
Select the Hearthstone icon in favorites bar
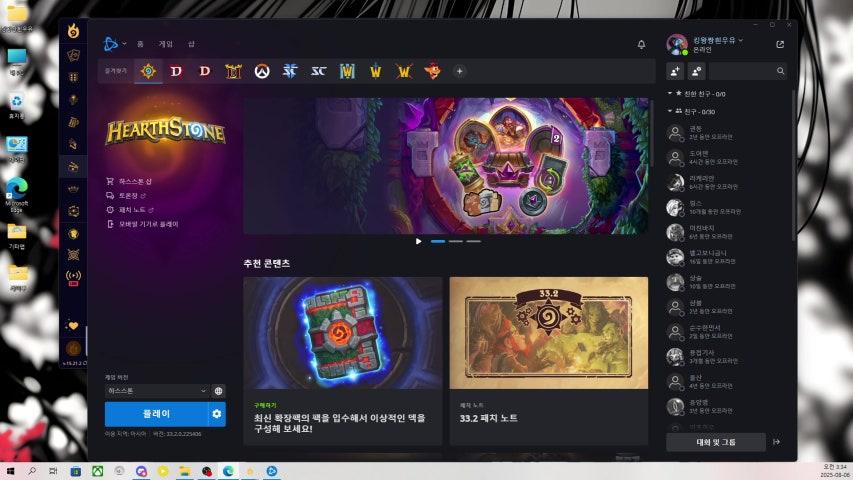click(x=148, y=71)
